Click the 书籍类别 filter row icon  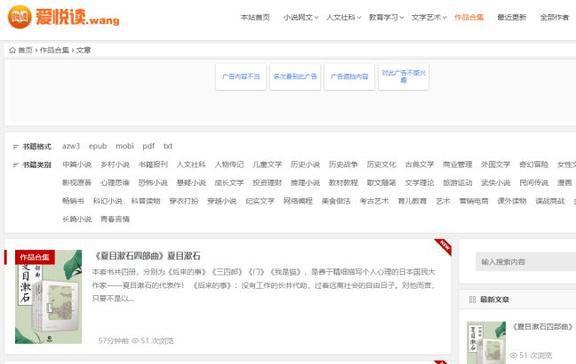pos(16,165)
